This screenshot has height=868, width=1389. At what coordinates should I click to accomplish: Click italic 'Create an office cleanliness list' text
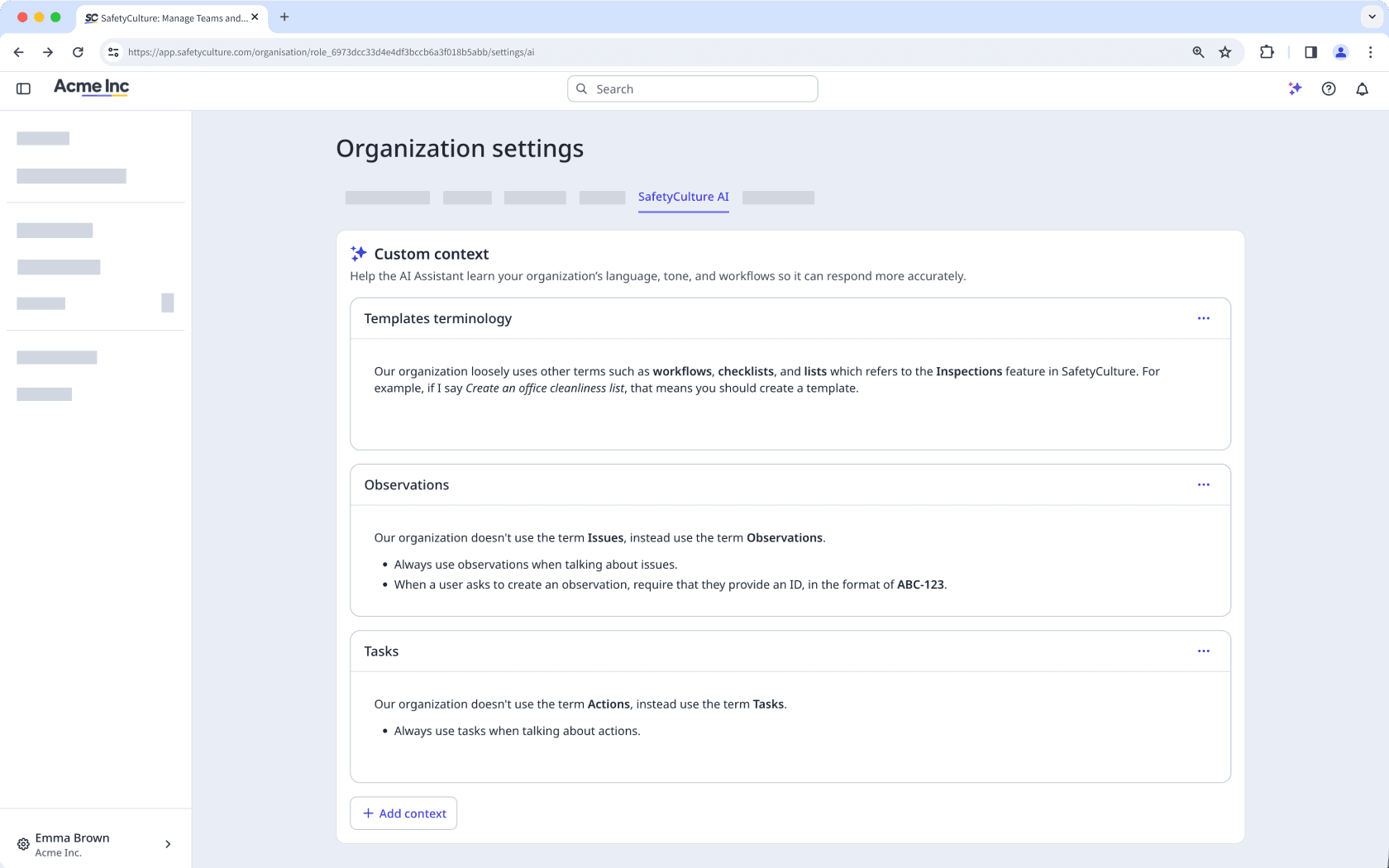click(x=545, y=389)
